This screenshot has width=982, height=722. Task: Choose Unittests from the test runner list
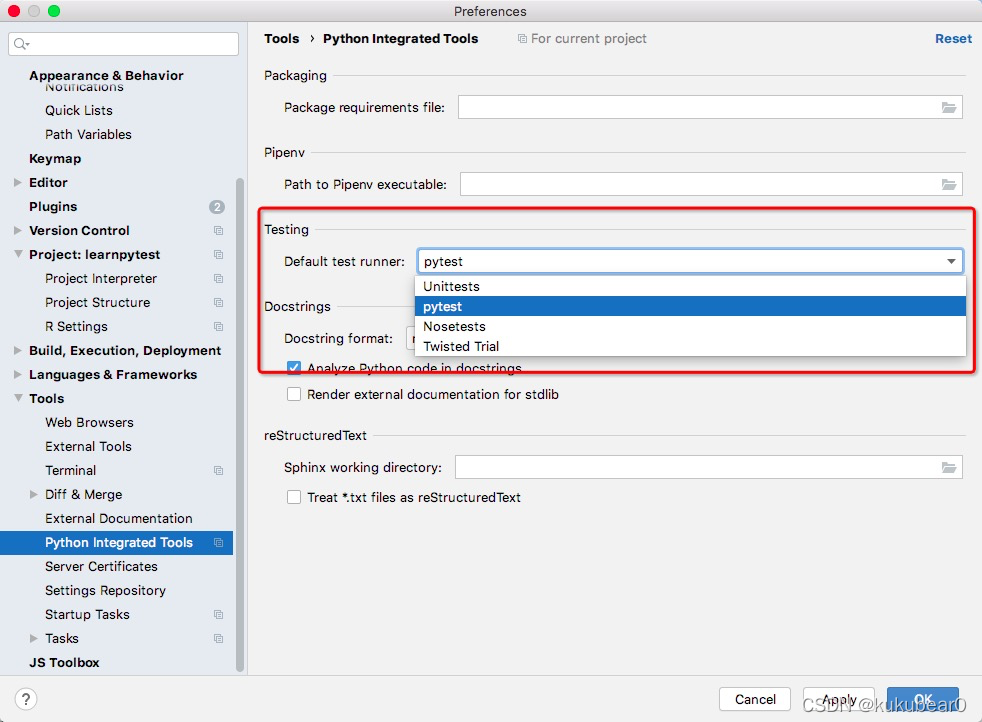[690, 286]
